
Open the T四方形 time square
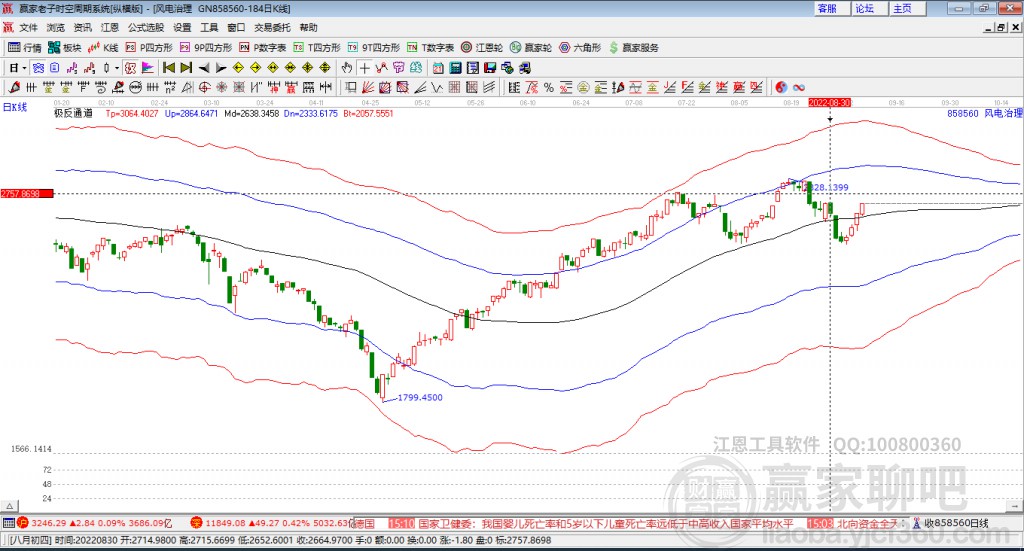(317, 48)
